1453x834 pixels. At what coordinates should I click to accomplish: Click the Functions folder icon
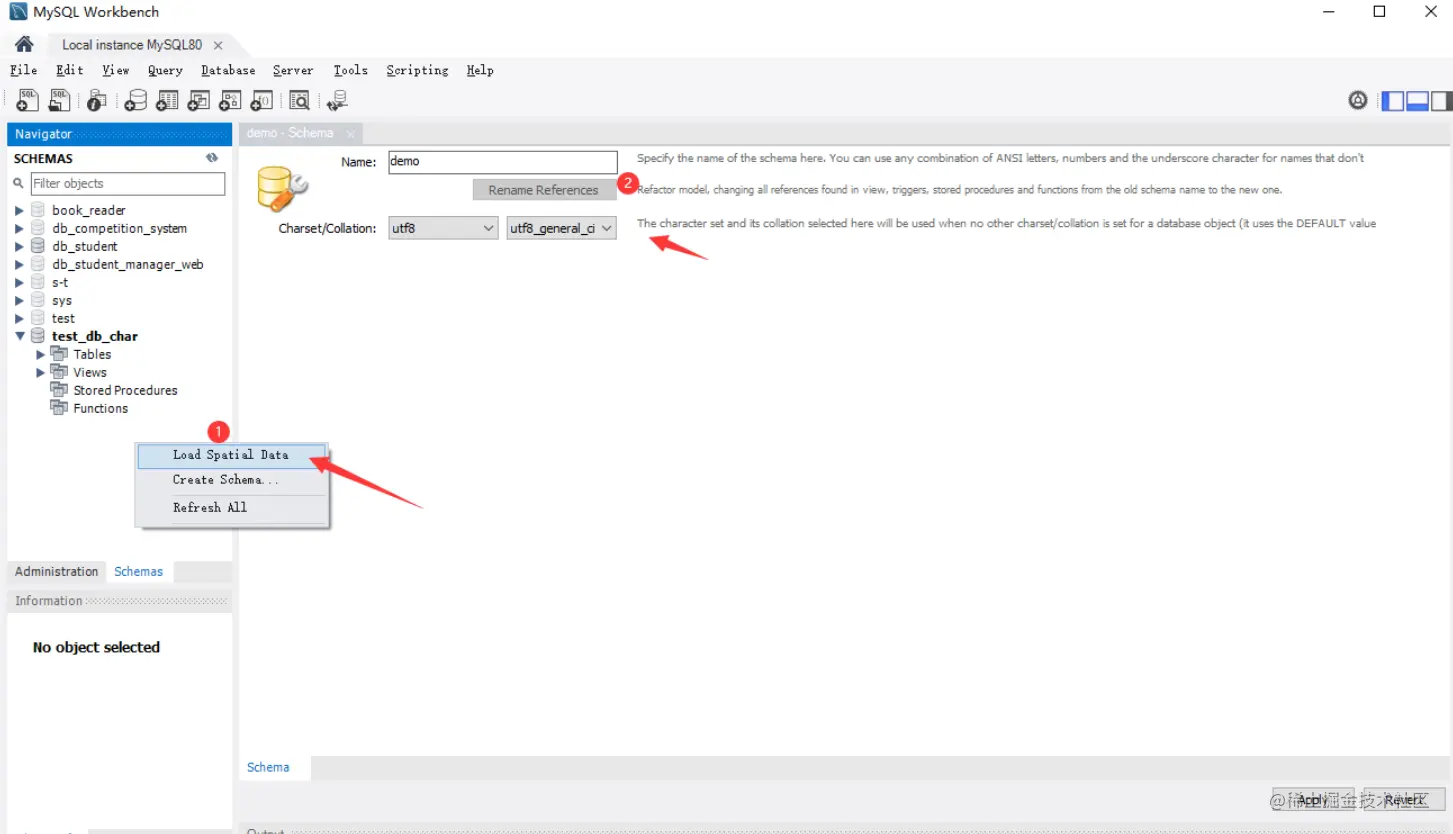[59, 408]
